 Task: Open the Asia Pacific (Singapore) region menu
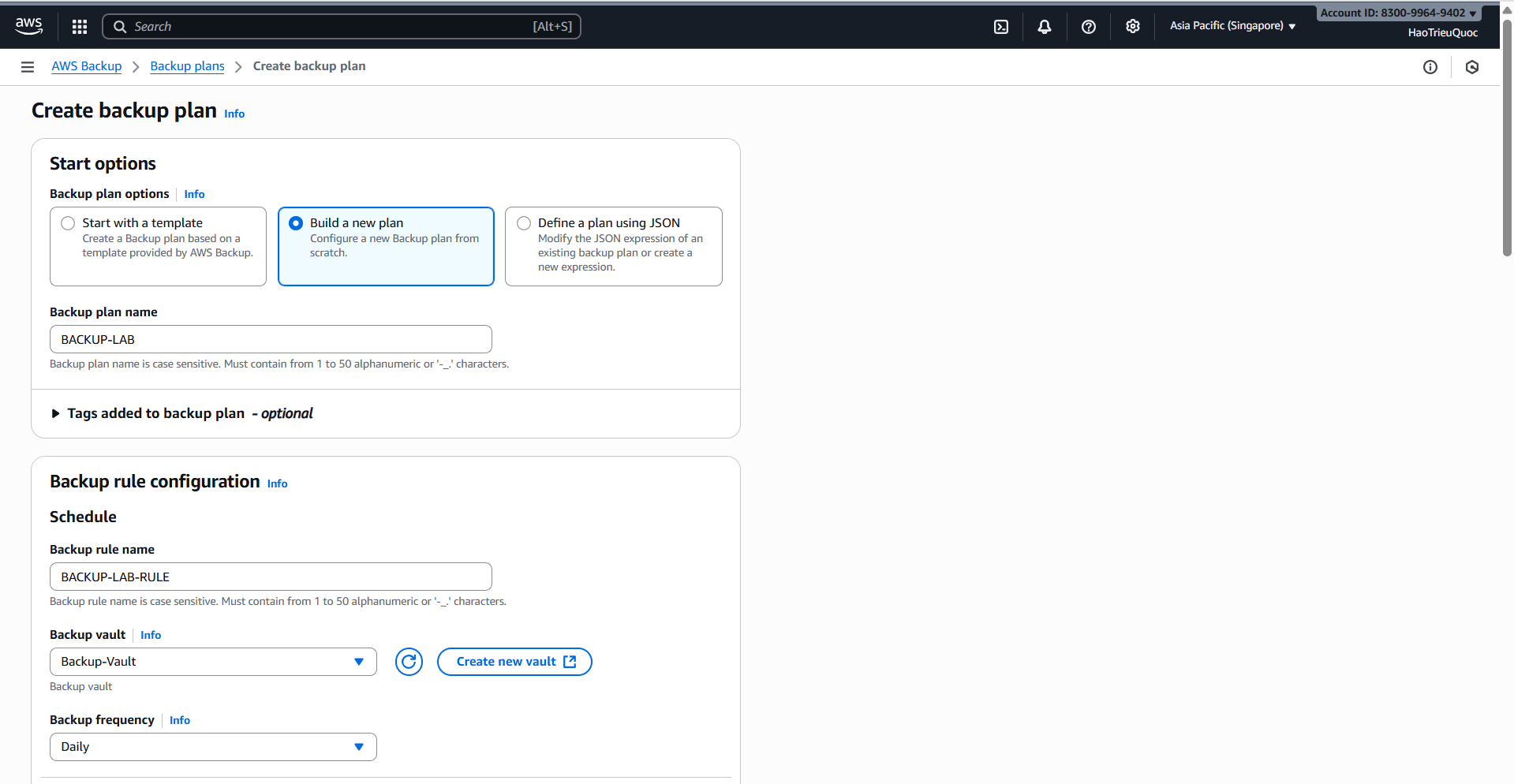point(1232,26)
